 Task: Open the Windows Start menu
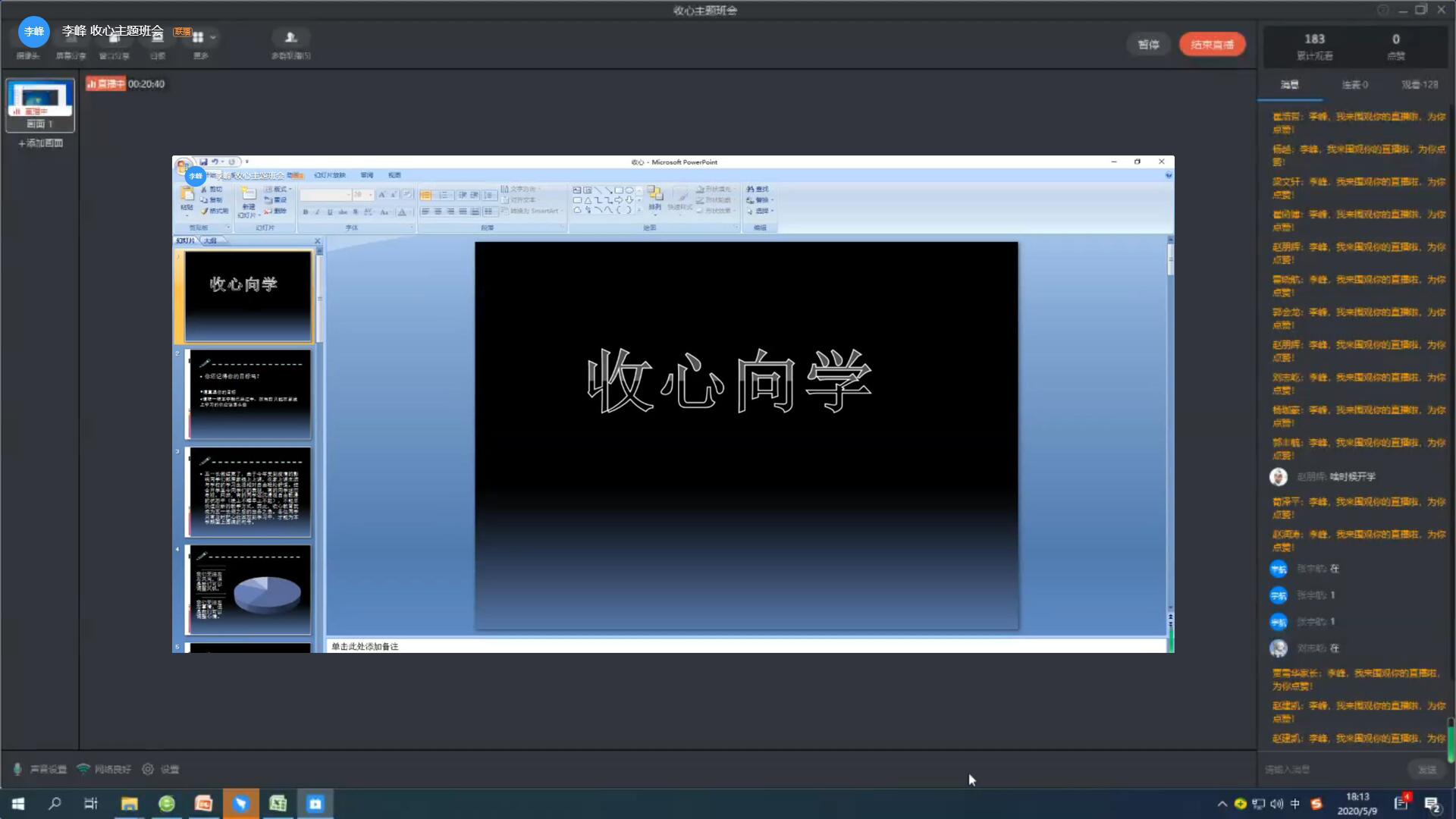pyautogui.click(x=18, y=804)
